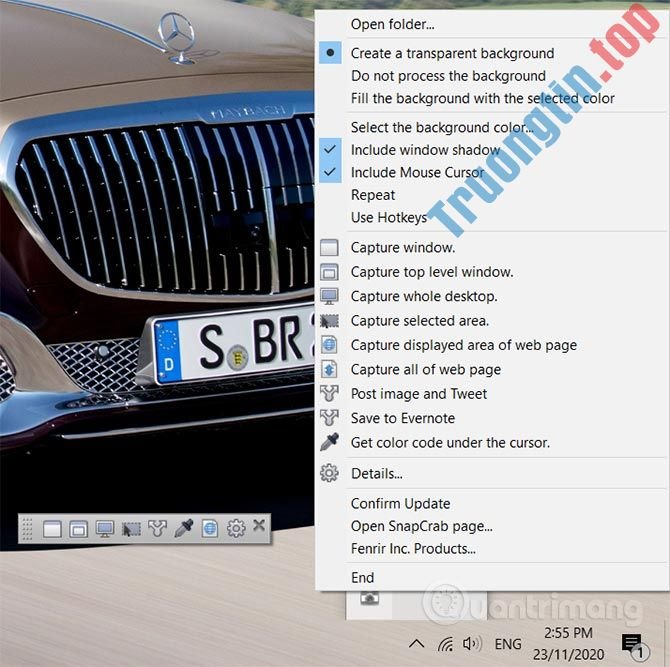
Task: Enable the Use Hotkeys option
Action: (x=388, y=217)
